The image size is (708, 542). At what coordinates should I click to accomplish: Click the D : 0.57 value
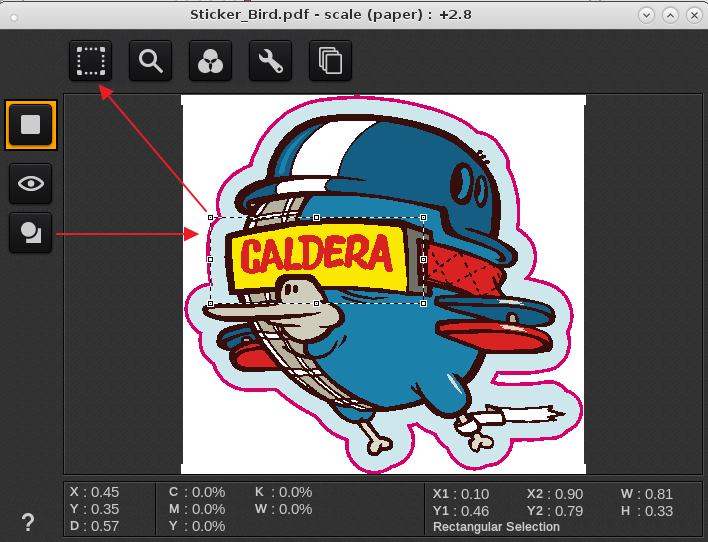coord(94,526)
